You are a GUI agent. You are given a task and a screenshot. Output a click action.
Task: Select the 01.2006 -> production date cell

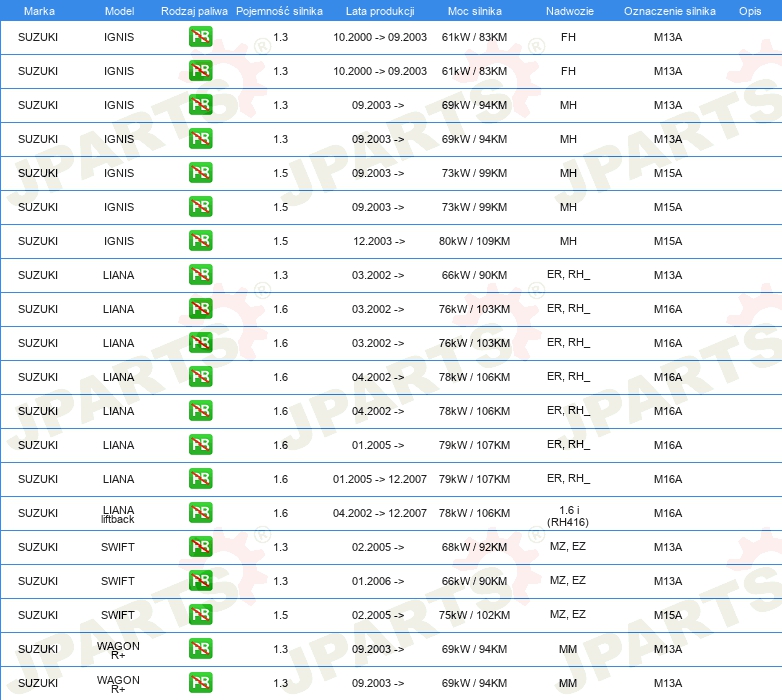tap(378, 581)
